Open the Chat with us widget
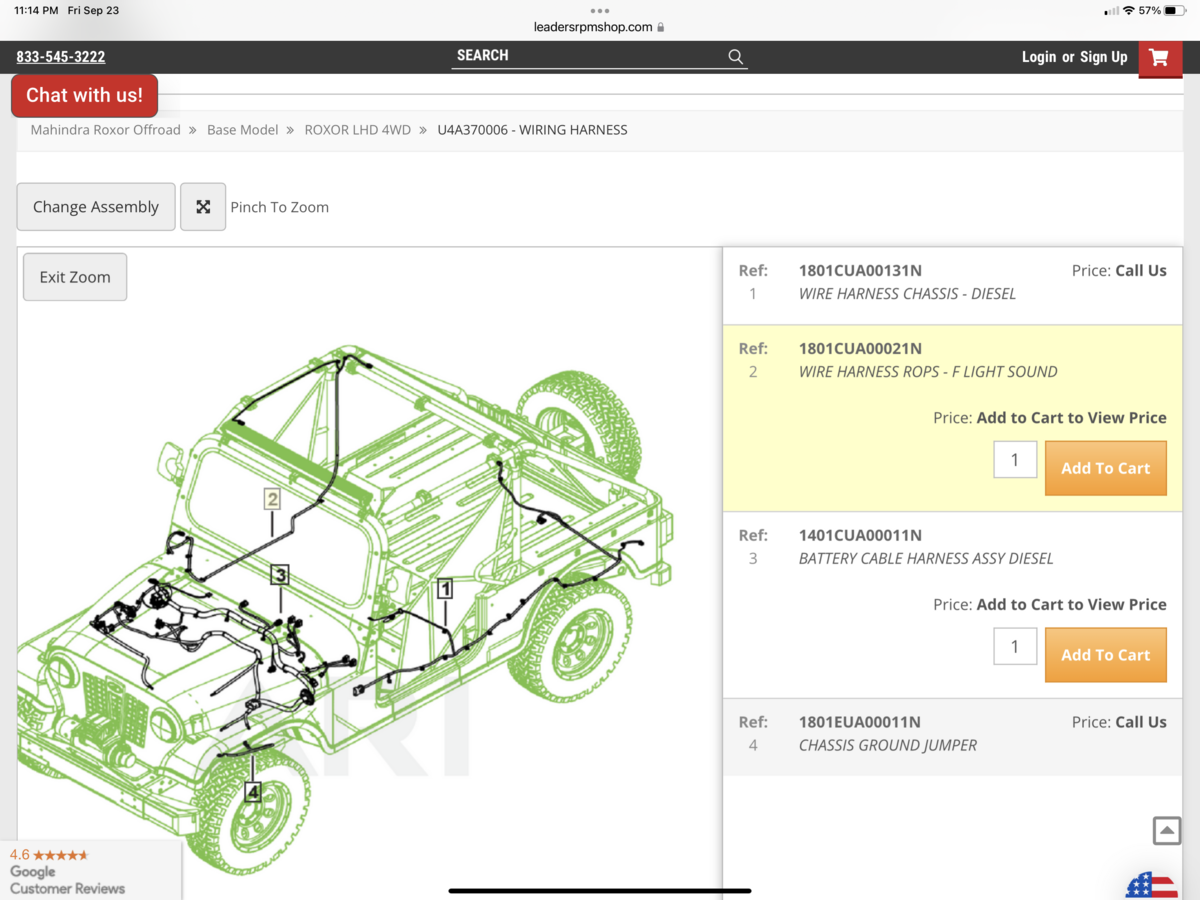Image resolution: width=1200 pixels, height=900 pixels. [x=84, y=95]
